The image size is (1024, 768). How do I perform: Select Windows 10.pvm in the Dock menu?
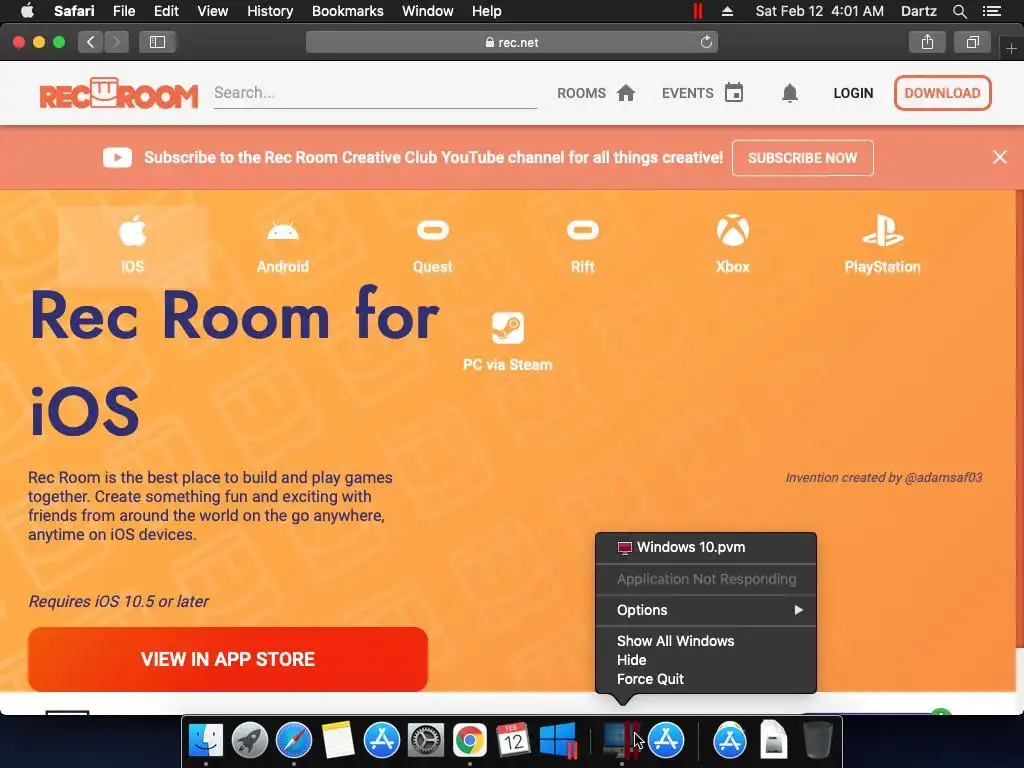tap(706, 547)
